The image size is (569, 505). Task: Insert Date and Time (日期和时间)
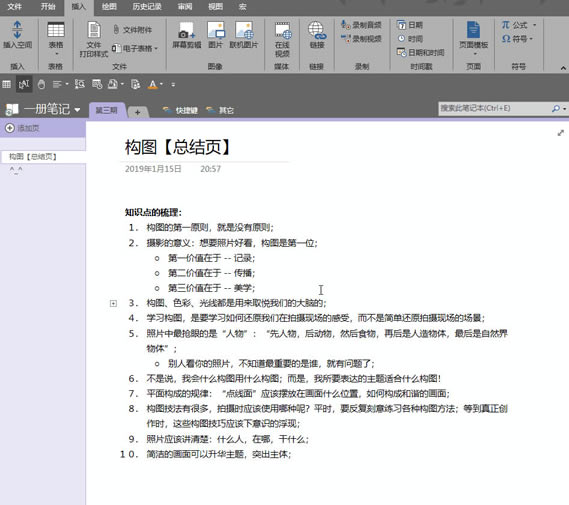point(420,52)
